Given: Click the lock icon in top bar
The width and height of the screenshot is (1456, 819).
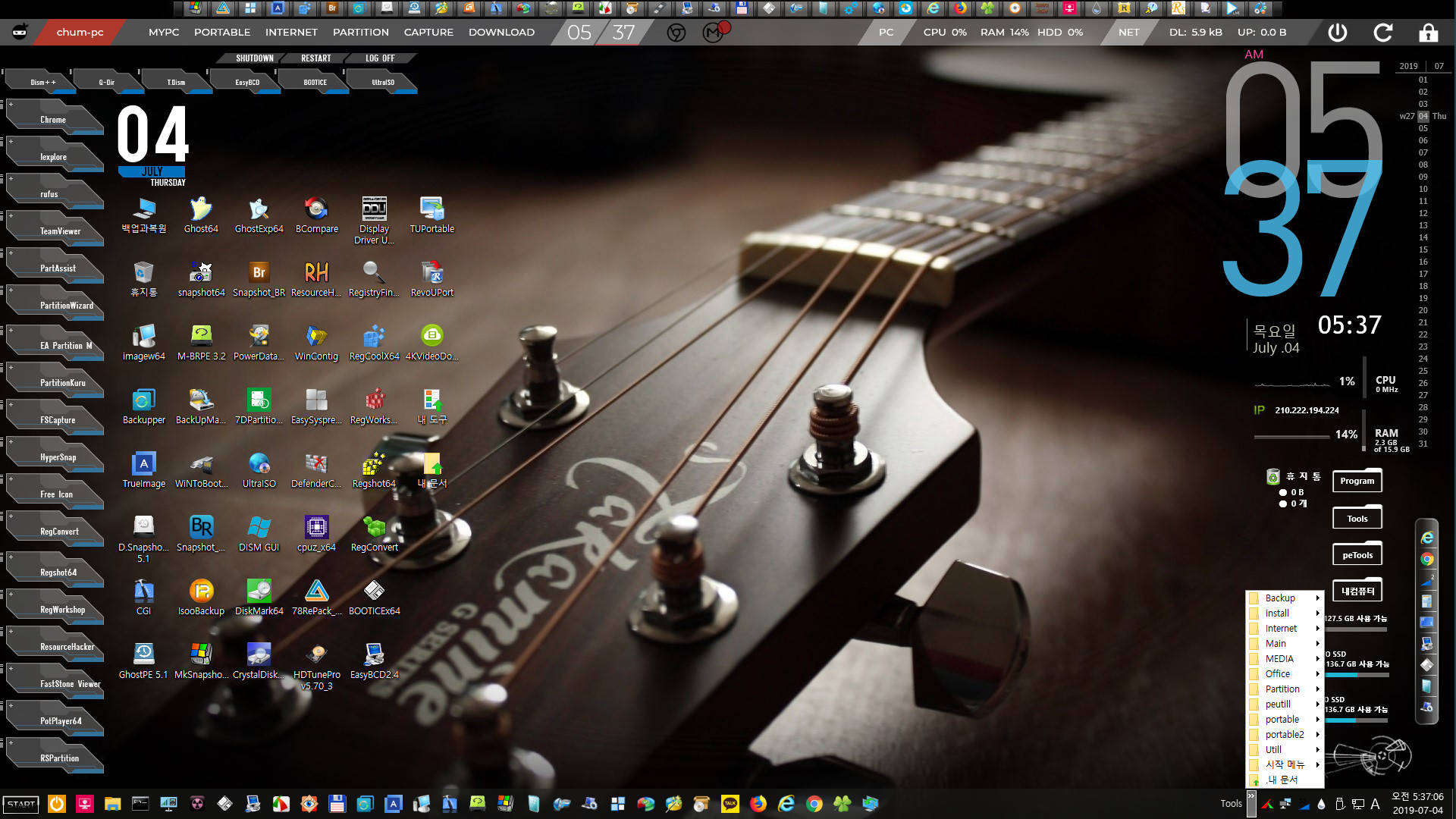Looking at the screenshot, I should click(x=1428, y=33).
